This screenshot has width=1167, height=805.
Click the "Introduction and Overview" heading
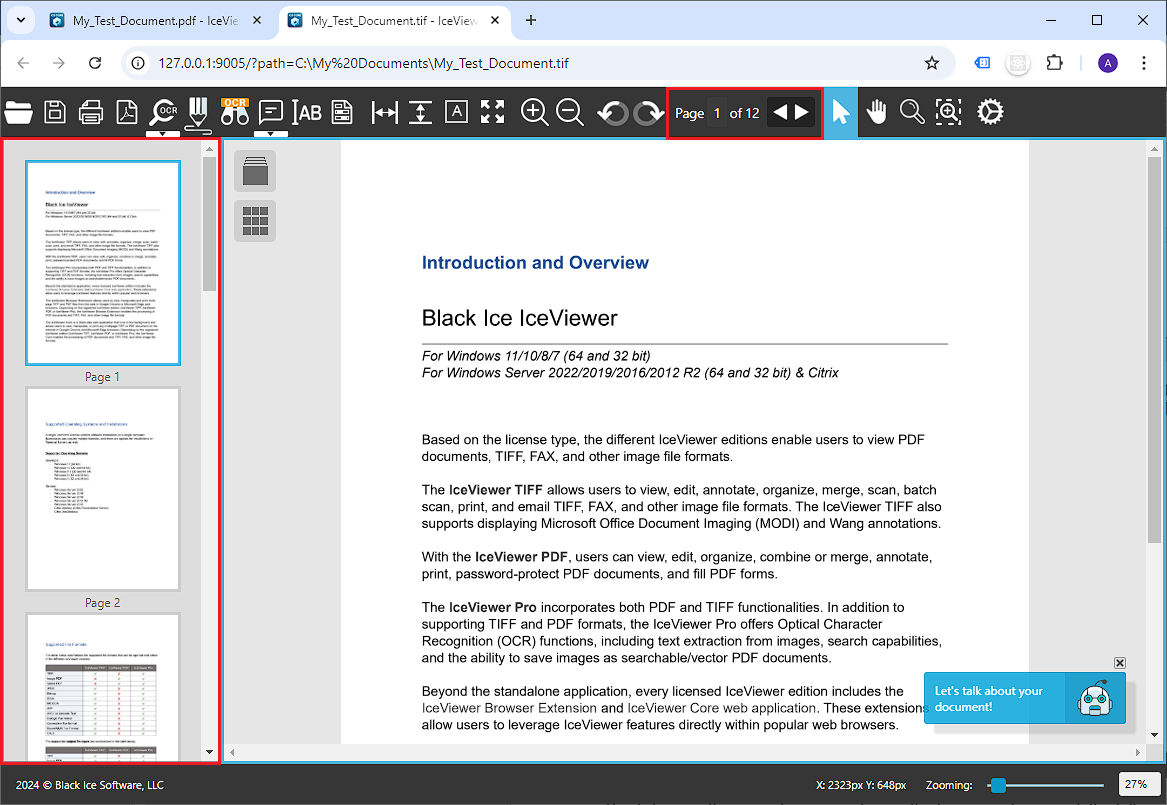click(535, 263)
